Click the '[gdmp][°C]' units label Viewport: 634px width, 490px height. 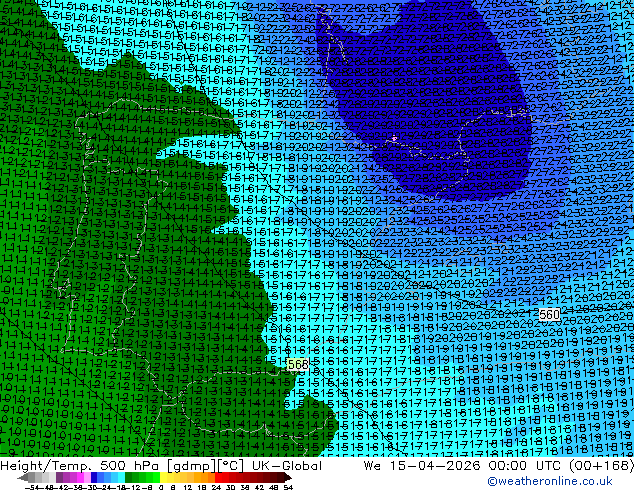coord(205,466)
